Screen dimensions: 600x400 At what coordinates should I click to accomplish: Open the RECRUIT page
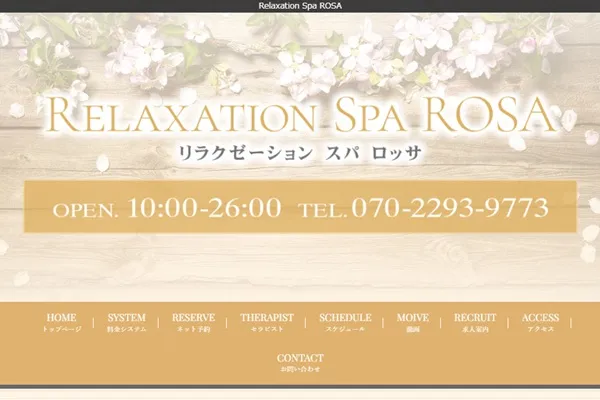(x=475, y=322)
